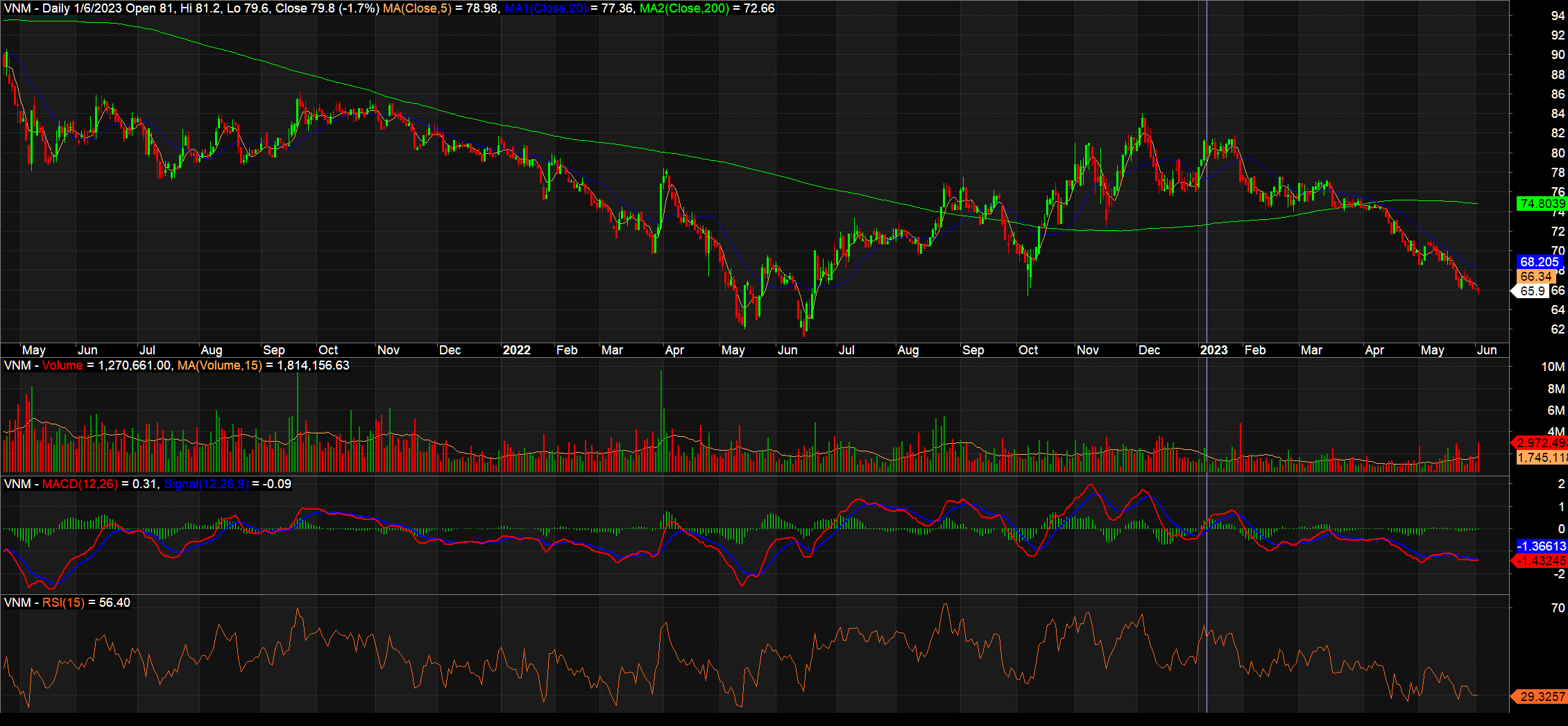Click the -2 label on MACD scale
This screenshot has height=726, width=1568.
point(1559,574)
